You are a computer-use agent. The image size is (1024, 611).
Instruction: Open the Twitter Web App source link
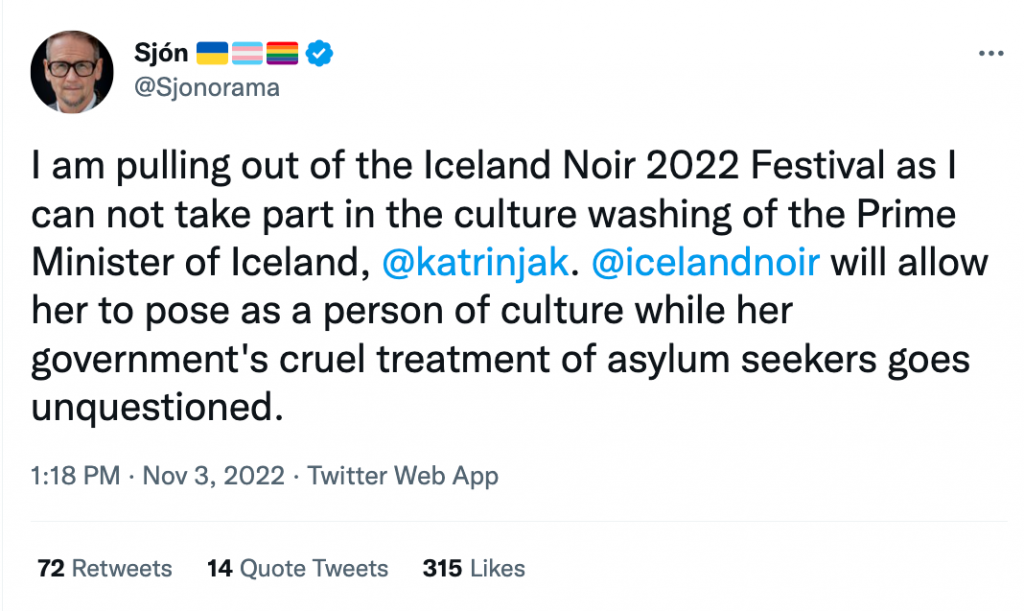click(x=403, y=475)
